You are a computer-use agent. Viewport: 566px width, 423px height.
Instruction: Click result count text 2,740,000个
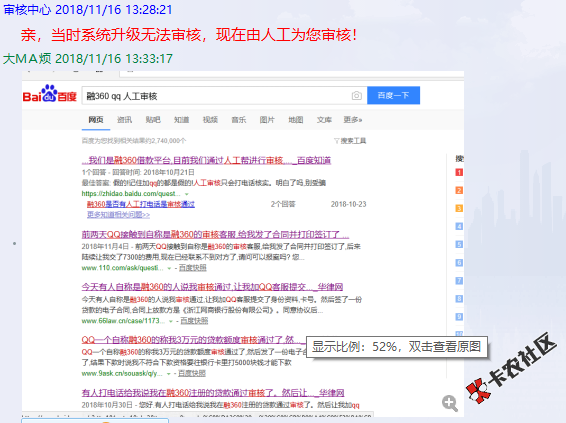pos(169,141)
